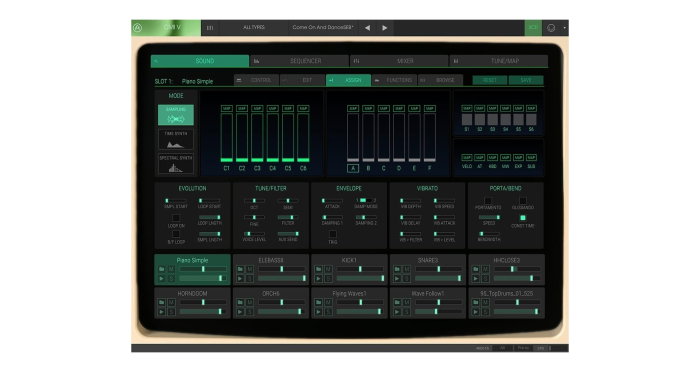700x372 pixels.
Task: Go to the previous preset arrow
Action: [x=367, y=28]
